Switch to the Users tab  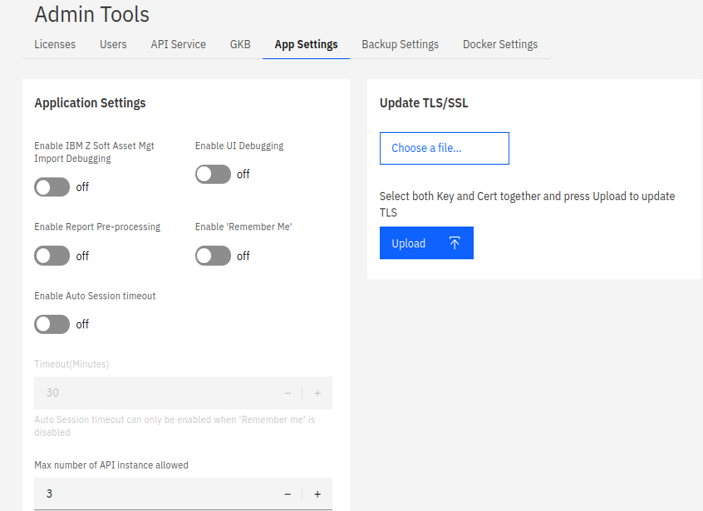click(113, 45)
